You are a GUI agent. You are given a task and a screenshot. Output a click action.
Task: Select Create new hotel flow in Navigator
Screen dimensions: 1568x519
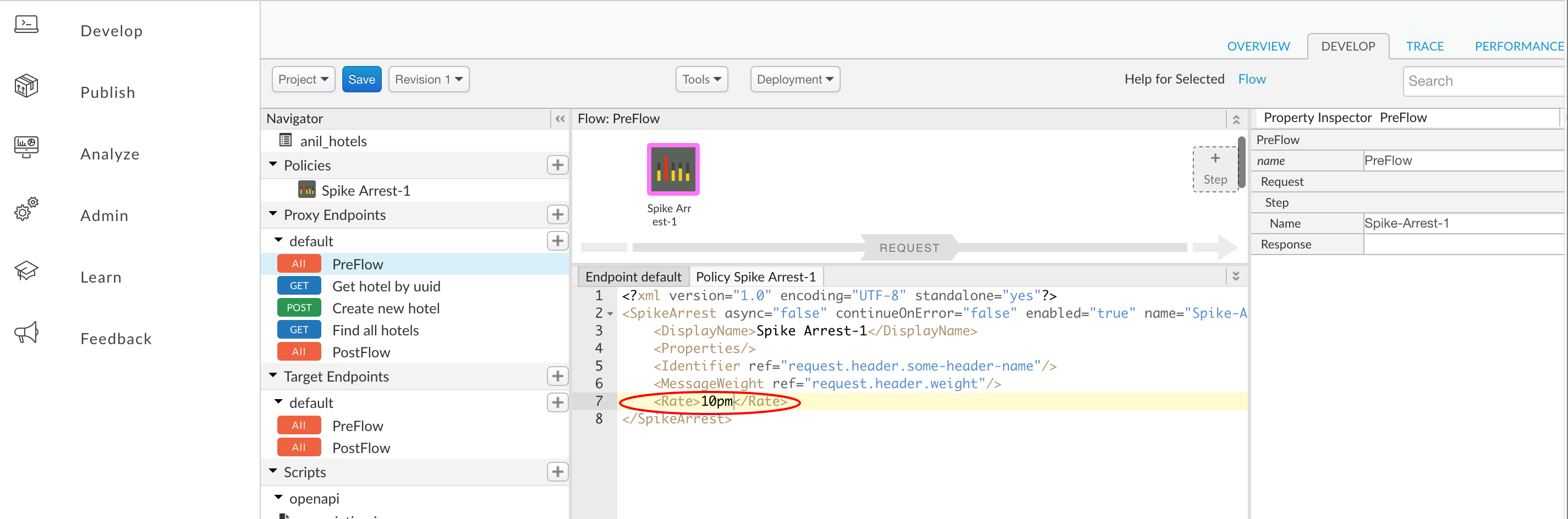[x=385, y=308]
